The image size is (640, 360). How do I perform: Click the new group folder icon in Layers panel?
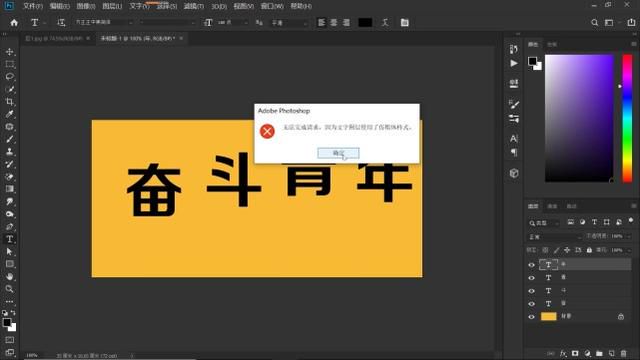(x=599, y=353)
